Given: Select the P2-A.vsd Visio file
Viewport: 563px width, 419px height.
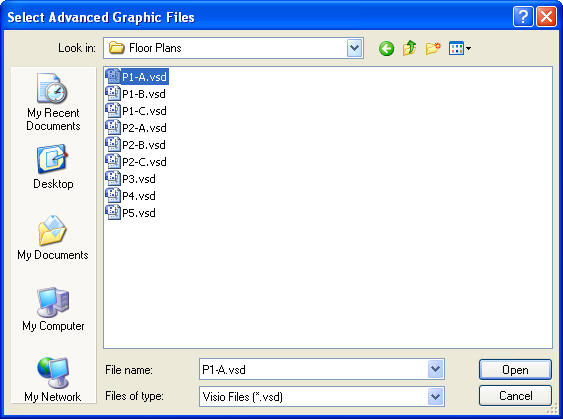Looking at the screenshot, I should tap(136, 128).
